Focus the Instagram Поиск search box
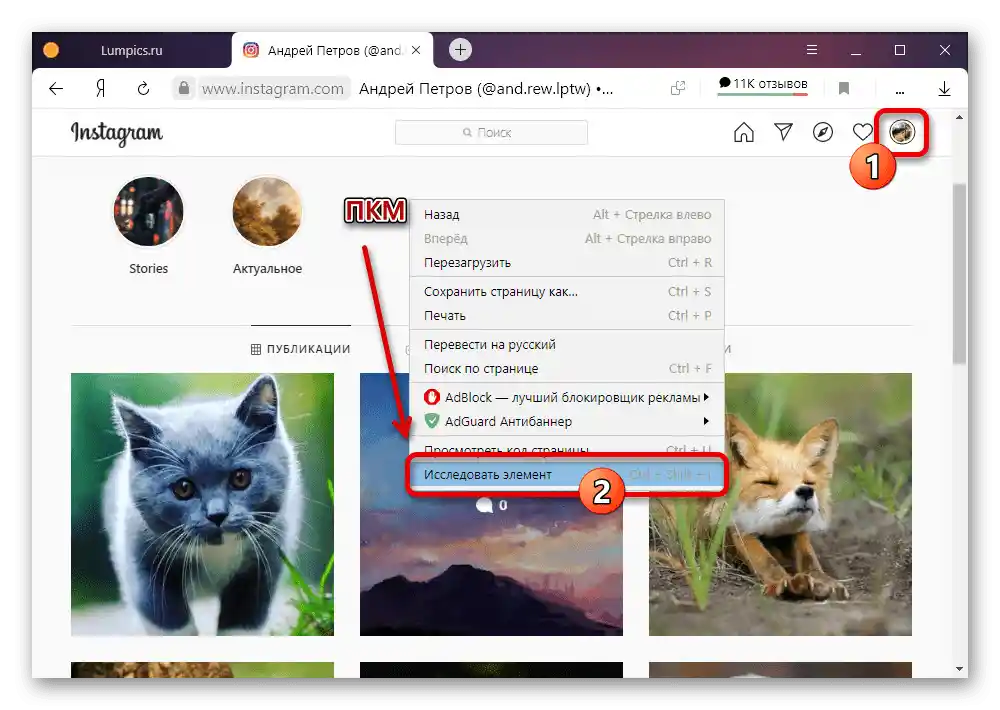 tap(491, 133)
